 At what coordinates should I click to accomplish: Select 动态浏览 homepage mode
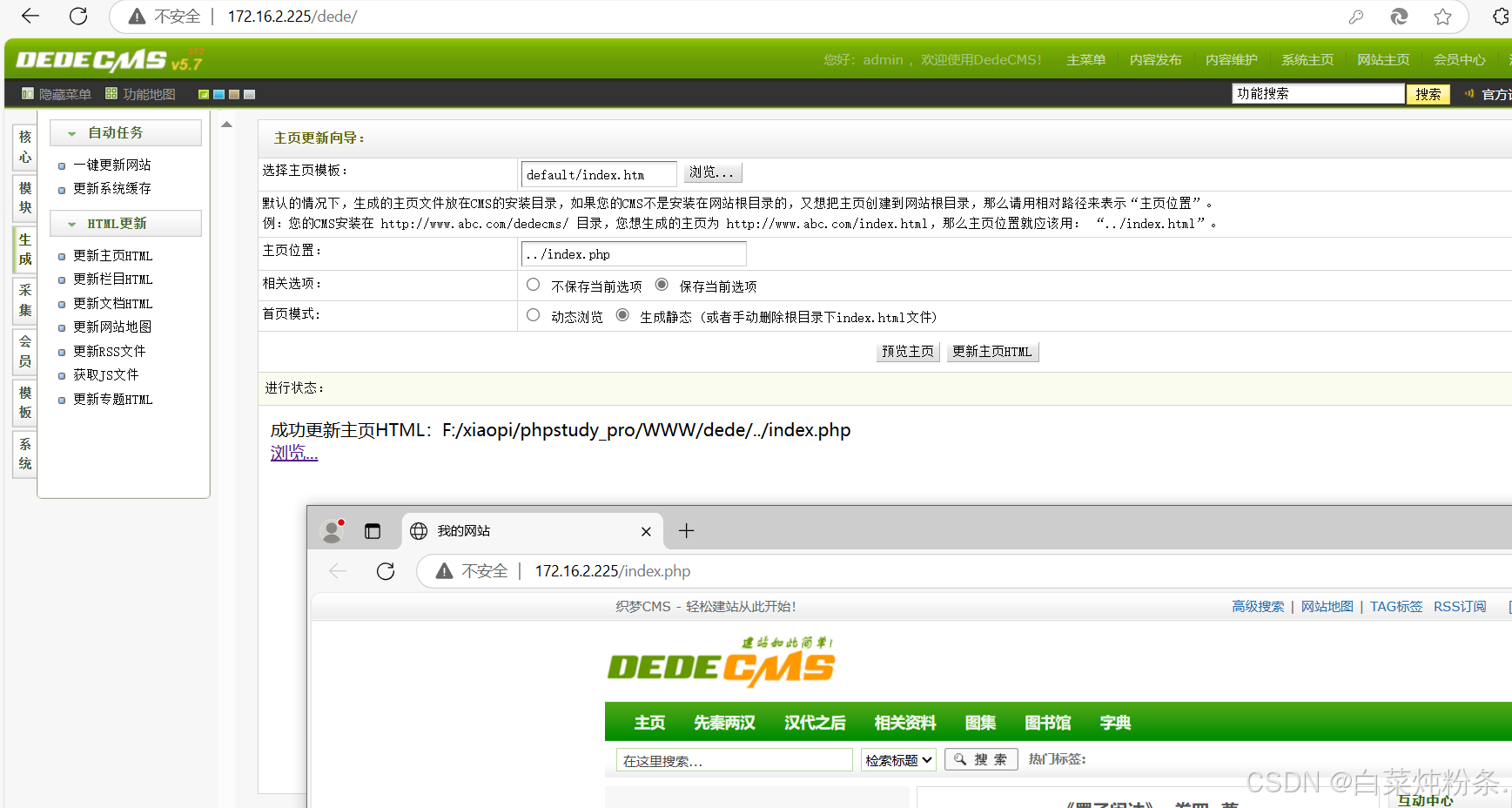pos(534,315)
